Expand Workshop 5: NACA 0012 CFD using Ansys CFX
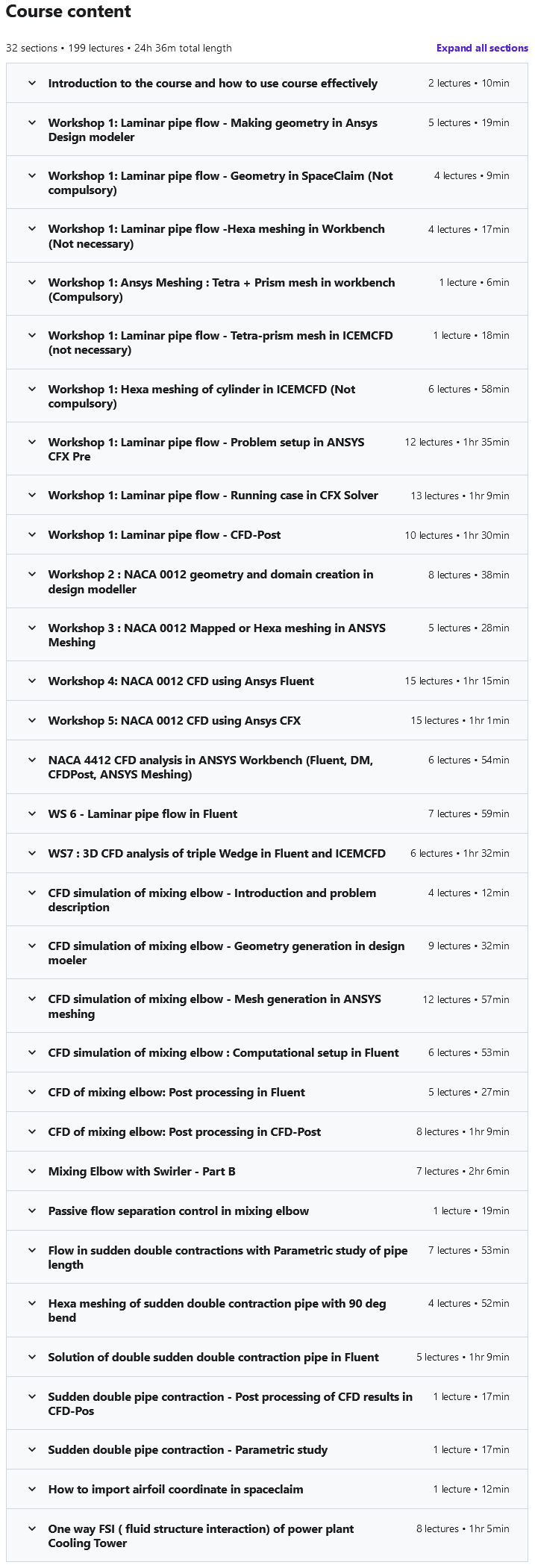 [x=32, y=720]
